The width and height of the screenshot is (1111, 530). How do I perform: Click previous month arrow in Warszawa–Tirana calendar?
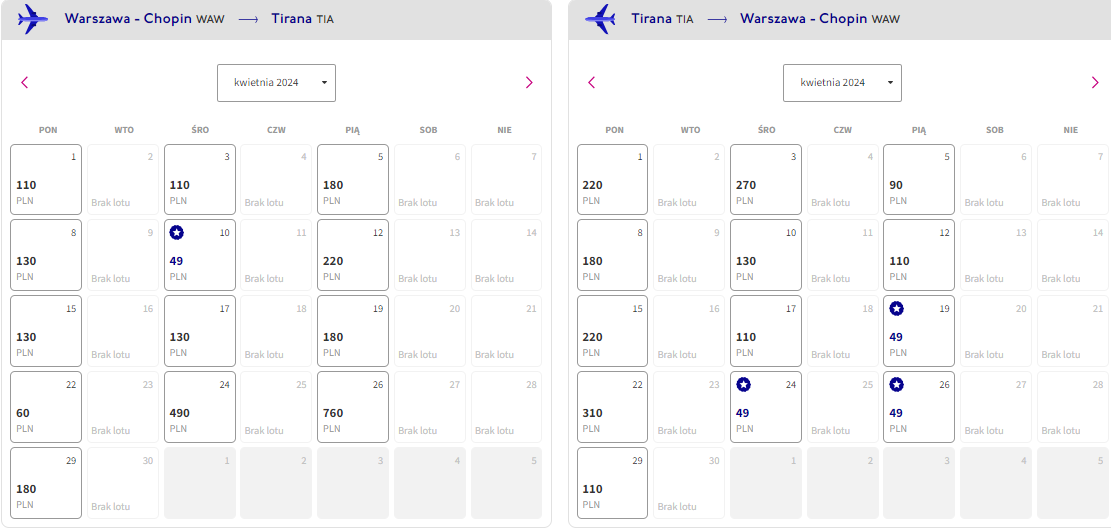click(25, 82)
